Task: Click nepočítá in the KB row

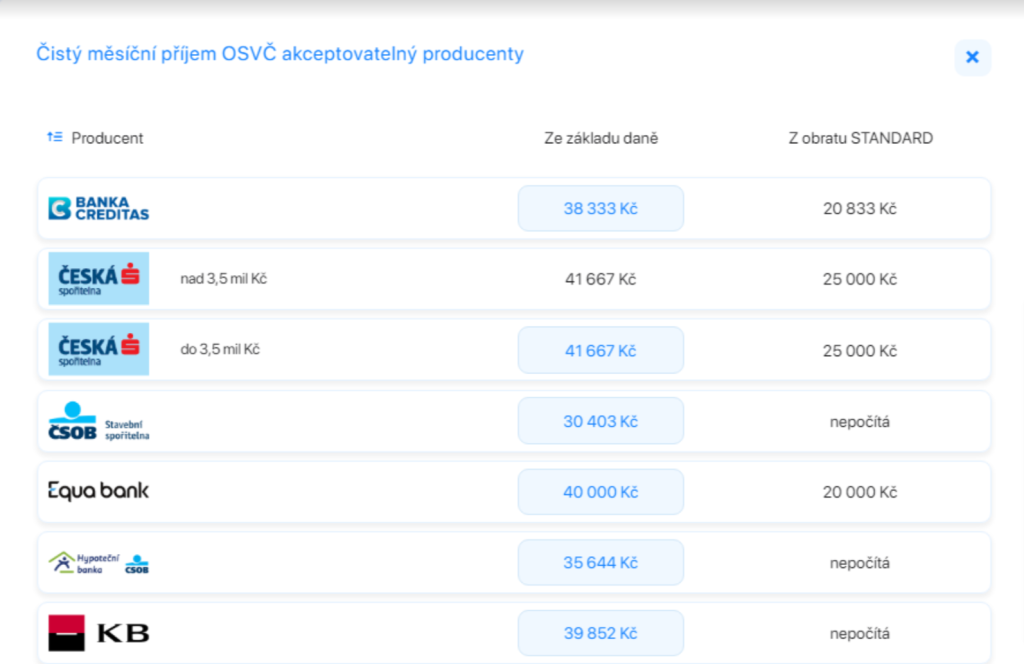Action: (859, 633)
